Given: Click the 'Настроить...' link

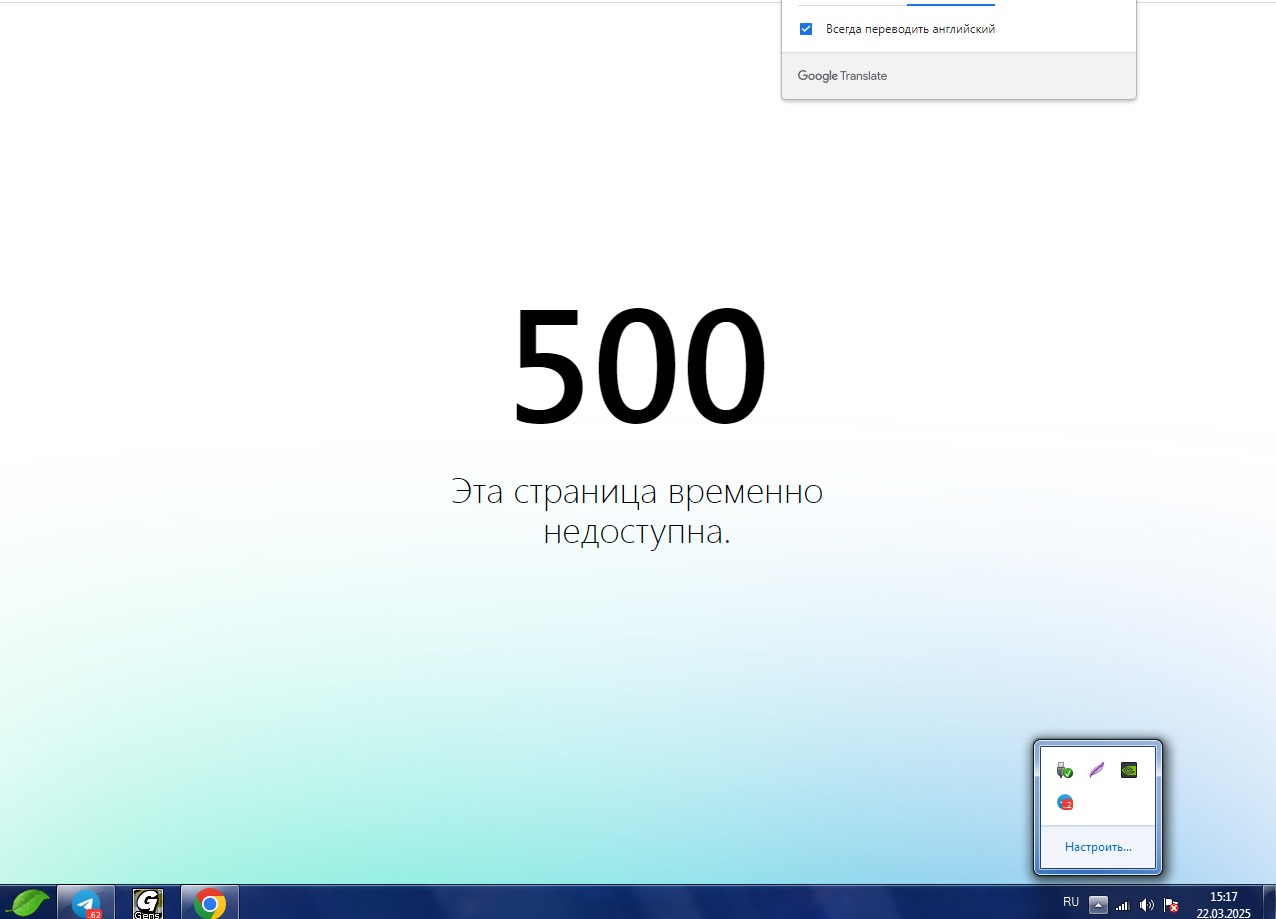Looking at the screenshot, I should point(1098,847).
